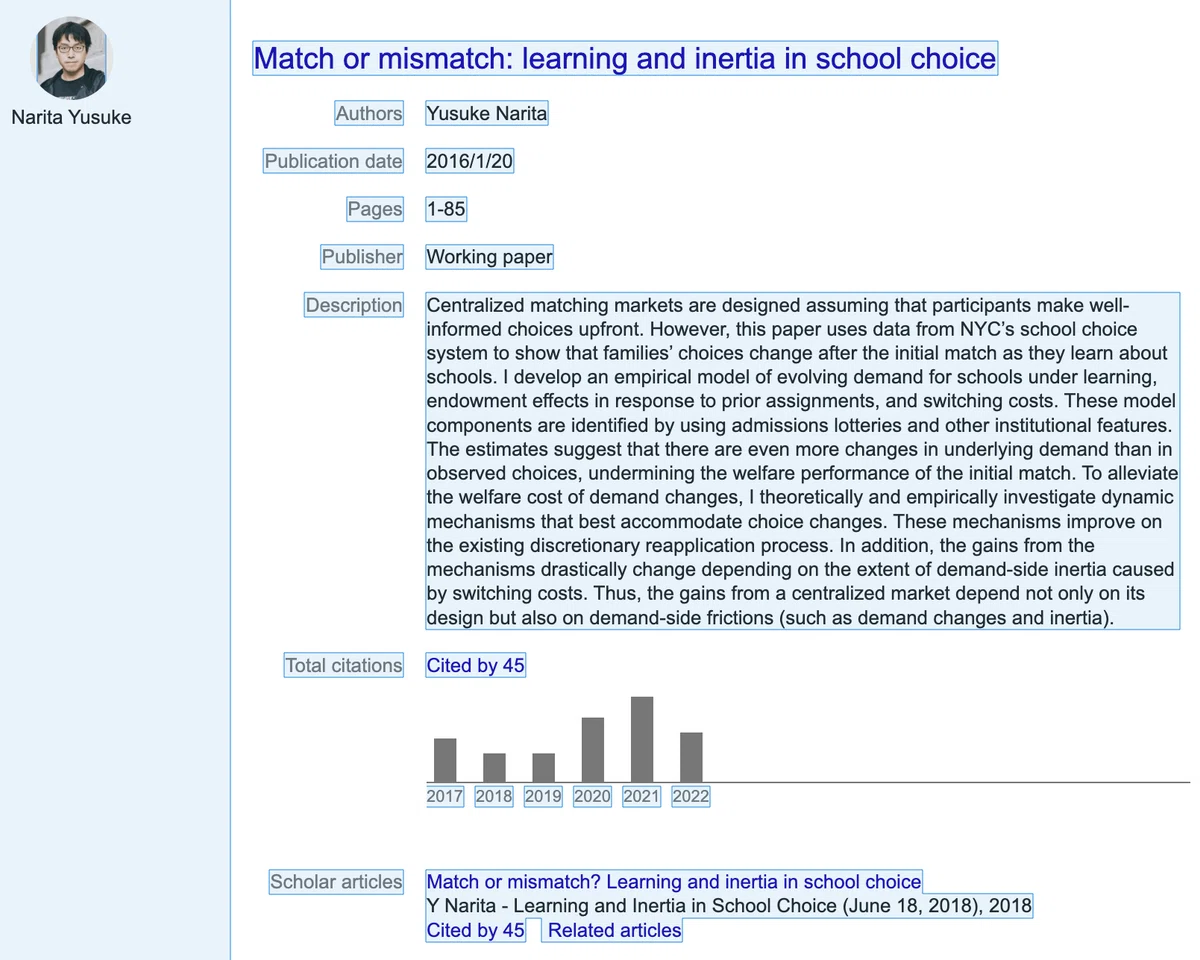Click the author value Yusuke Narita
This screenshot has height=960, width=1200.
point(486,113)
